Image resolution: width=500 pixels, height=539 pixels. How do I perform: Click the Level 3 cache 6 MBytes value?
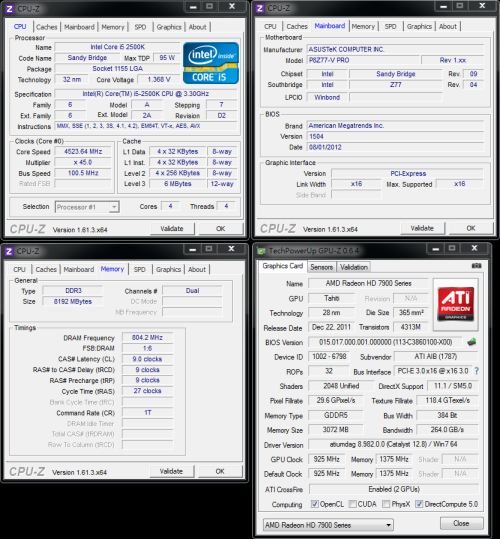click(x=178, y=184)
